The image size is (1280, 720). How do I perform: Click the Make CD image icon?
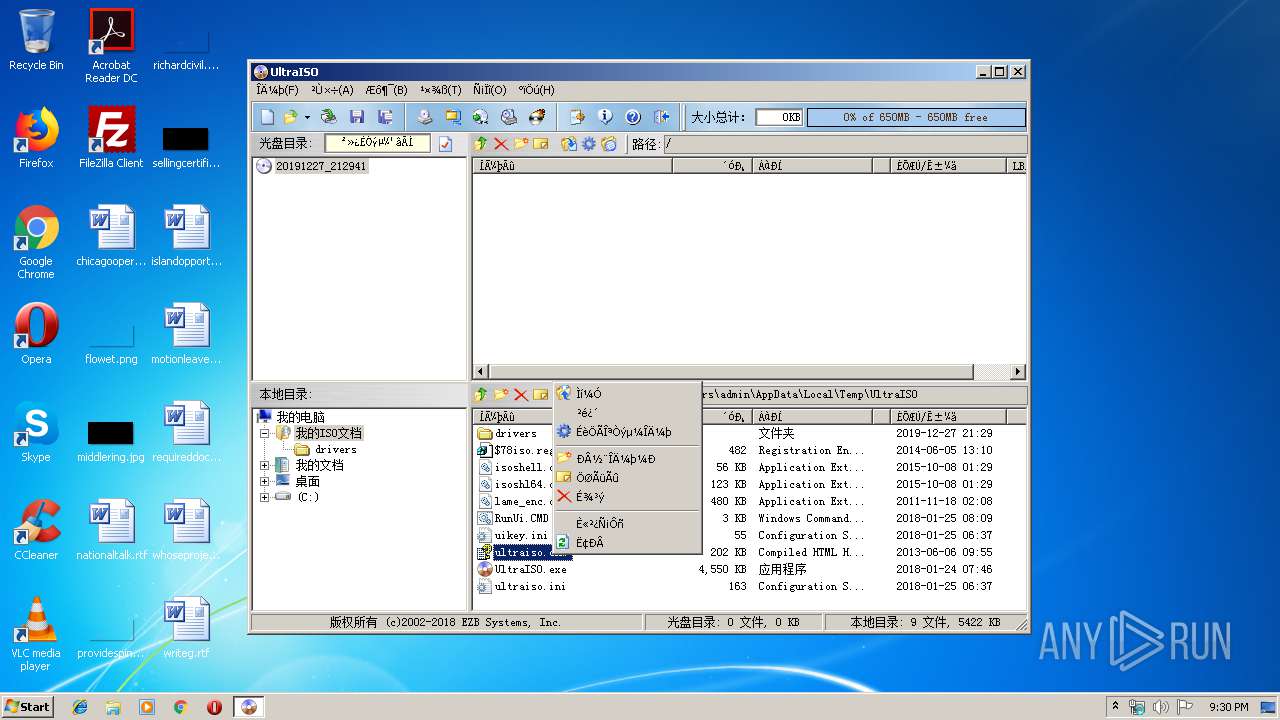coord(425,117)
